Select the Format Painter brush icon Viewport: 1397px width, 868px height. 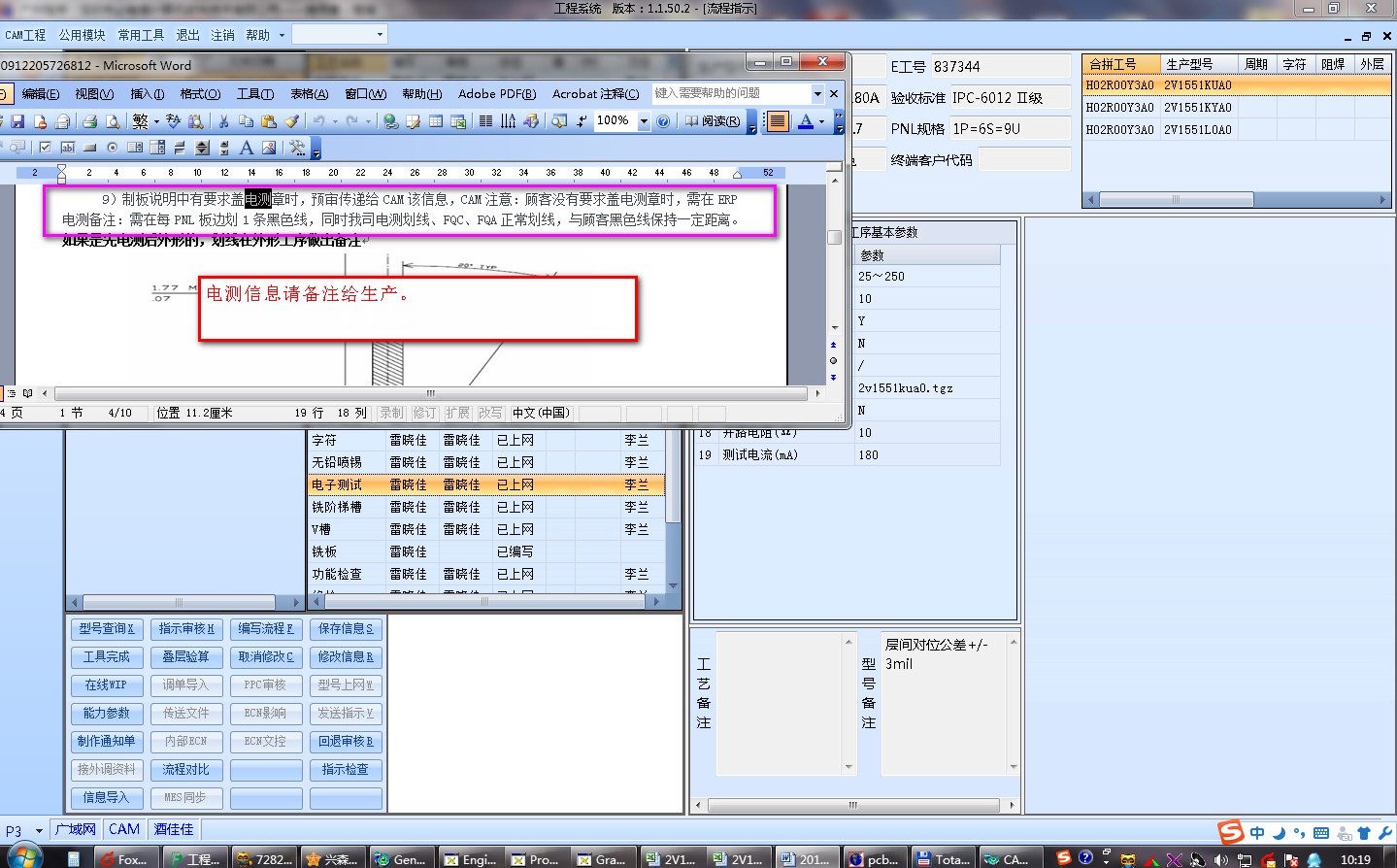291,121
